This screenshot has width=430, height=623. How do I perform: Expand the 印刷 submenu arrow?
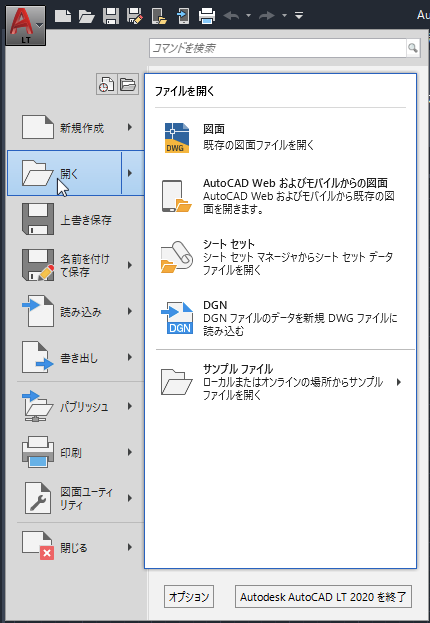(130, 452)
